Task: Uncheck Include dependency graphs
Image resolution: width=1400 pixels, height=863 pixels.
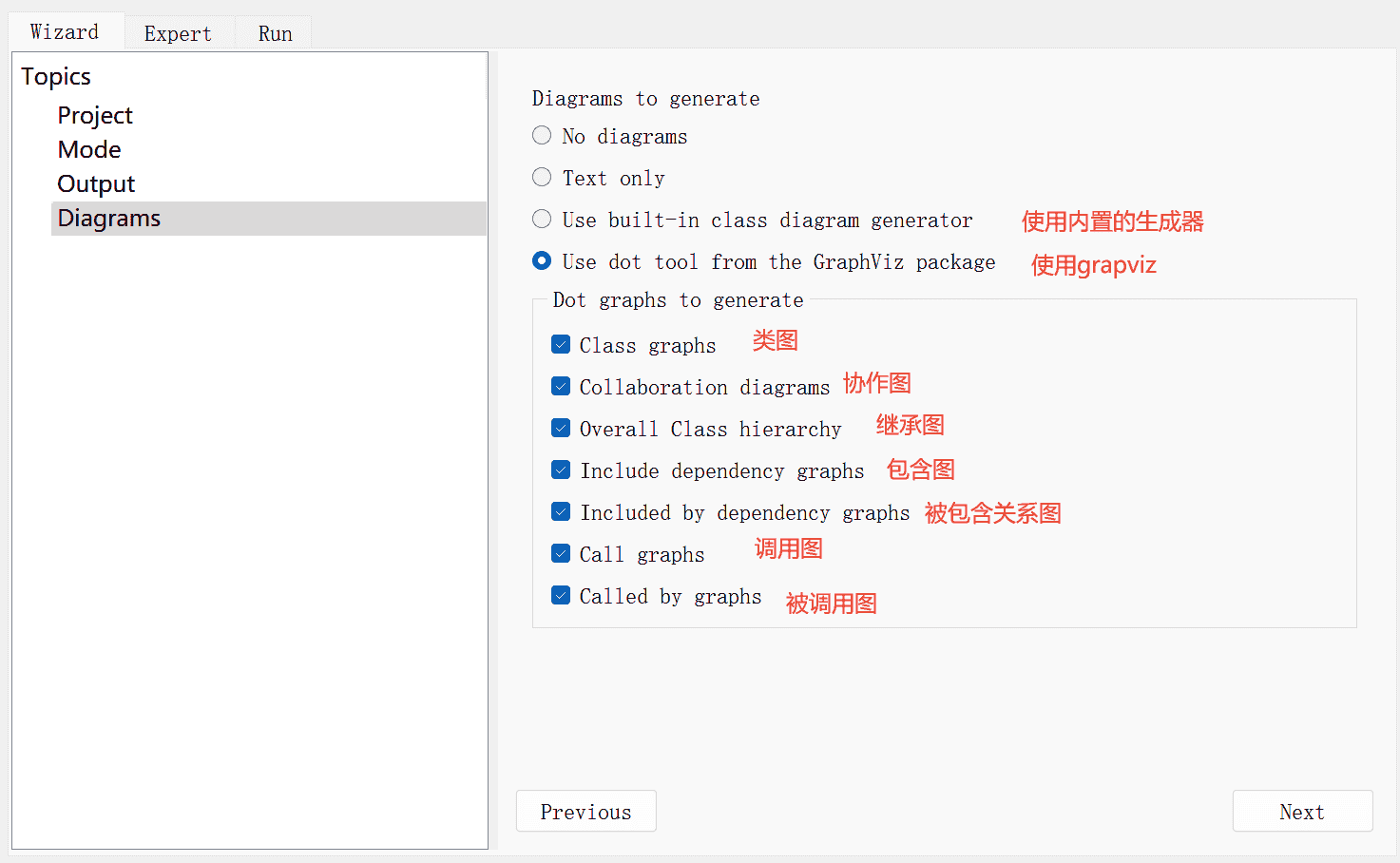Action: tap(561, 470)
